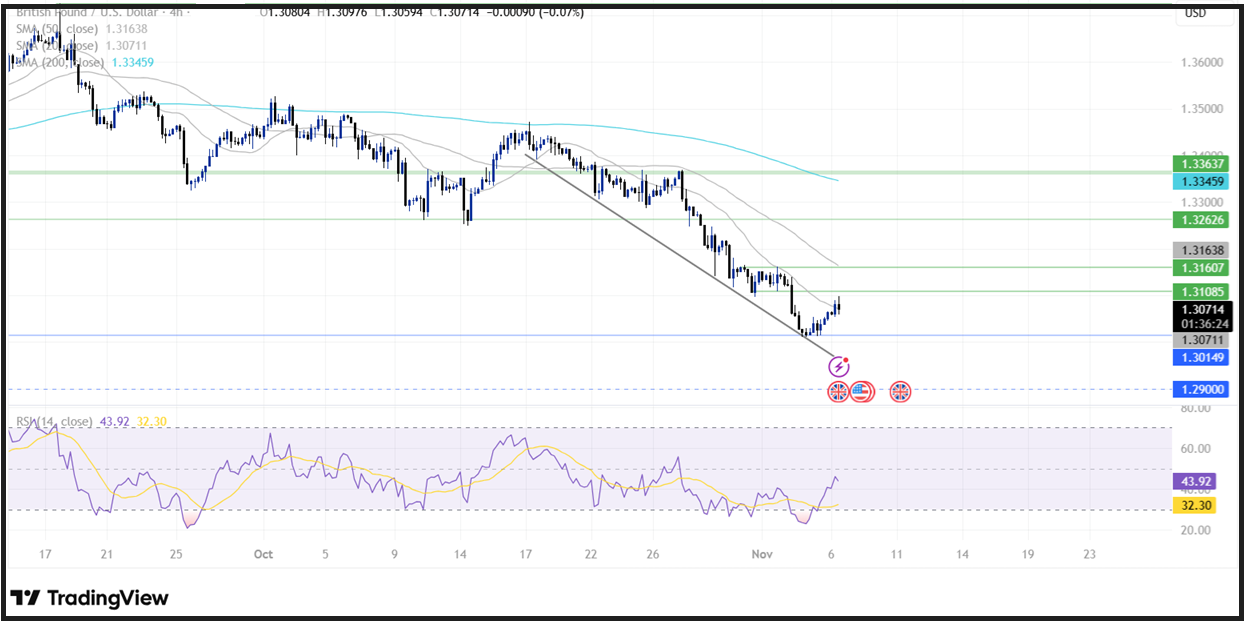Click Nov on the time axis
1248x628 pixels.
coord(762,552)
